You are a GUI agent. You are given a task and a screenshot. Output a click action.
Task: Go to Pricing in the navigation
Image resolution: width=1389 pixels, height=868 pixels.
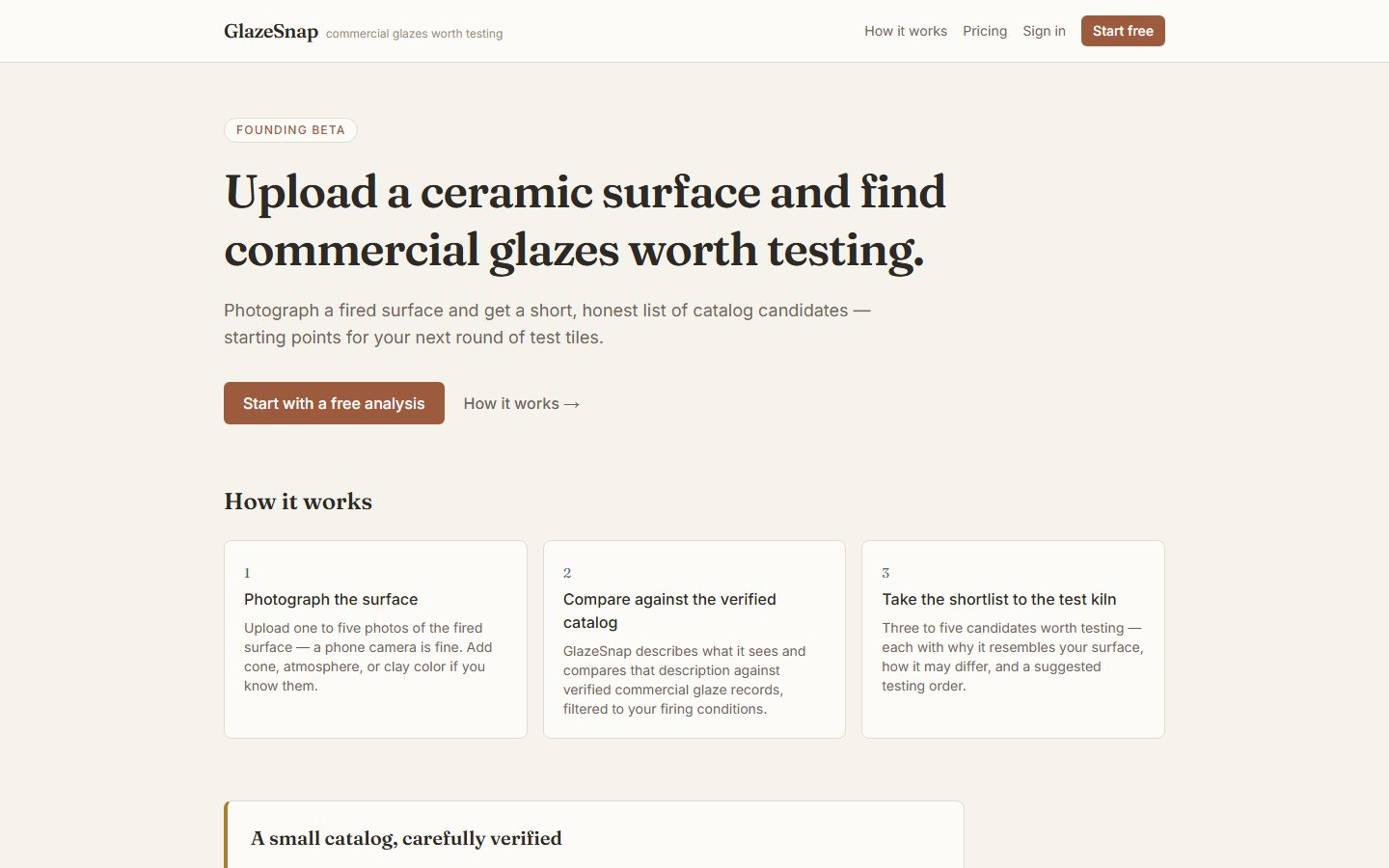click(x=985, y=31)
